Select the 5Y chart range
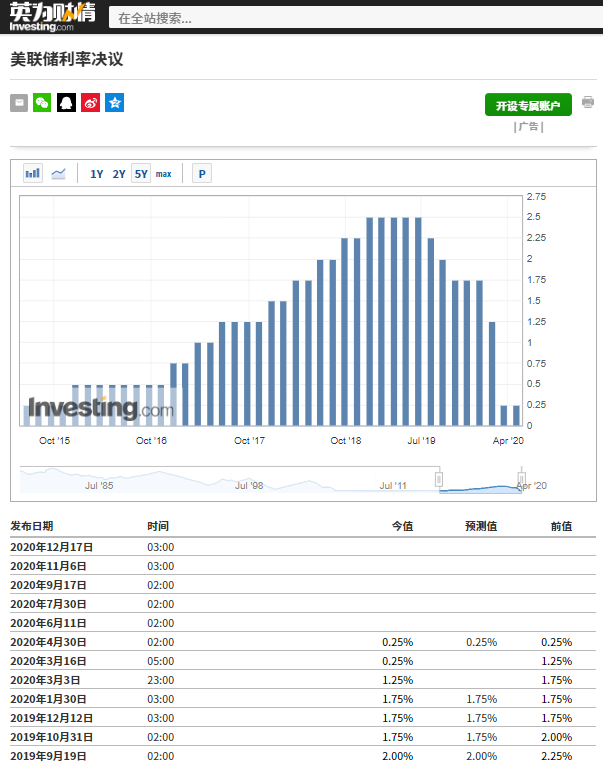 pos(141,174)
